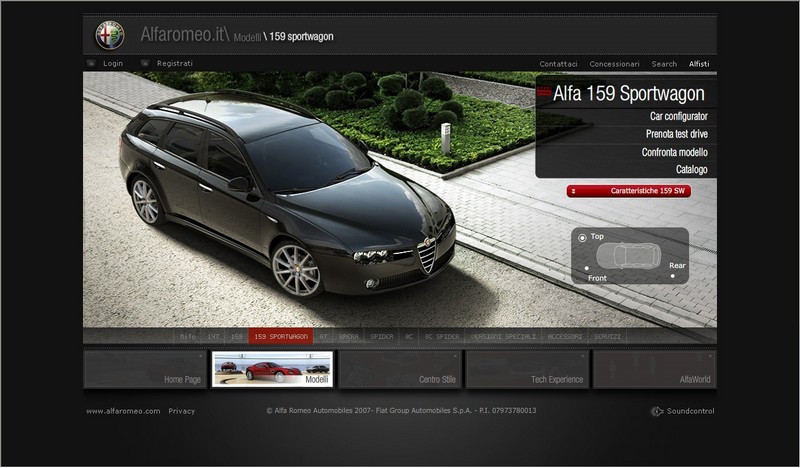Screen dimensions: 800x468
Task: Click the Soundcontrol label
Action: [x=690, y=411]
